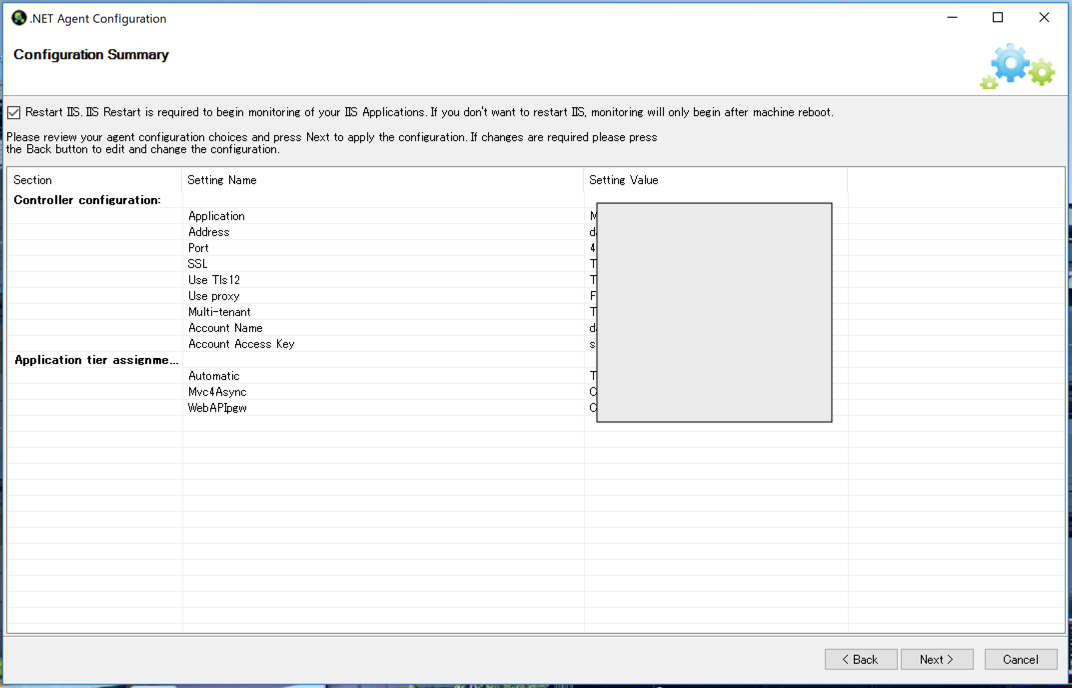The height and width of the screenshot is (688, 1072).
Task: Click the Port setting row
Action: (199, 248)
